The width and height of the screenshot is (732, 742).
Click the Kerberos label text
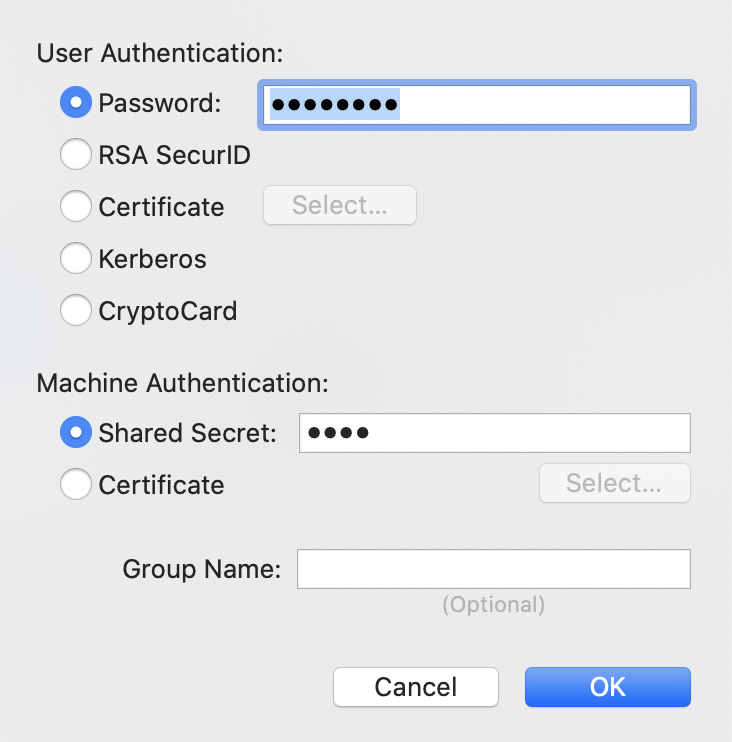[152, 259]
